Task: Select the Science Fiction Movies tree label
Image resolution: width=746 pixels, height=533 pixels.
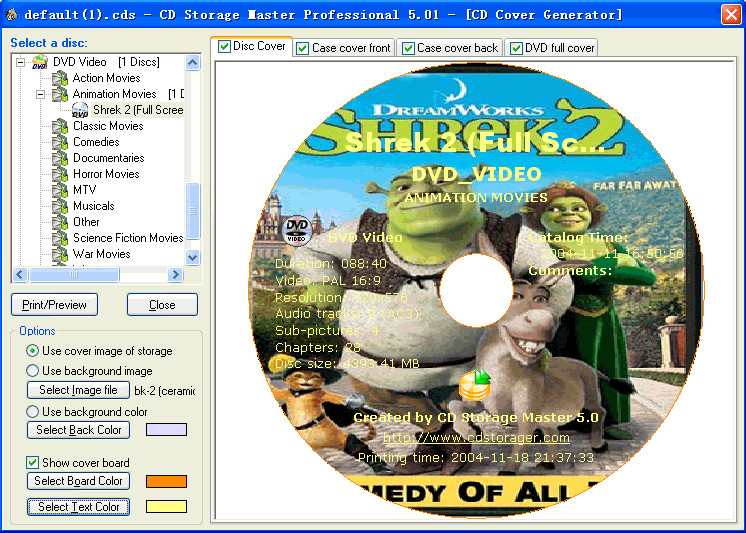Action: [x=128, y=238]
